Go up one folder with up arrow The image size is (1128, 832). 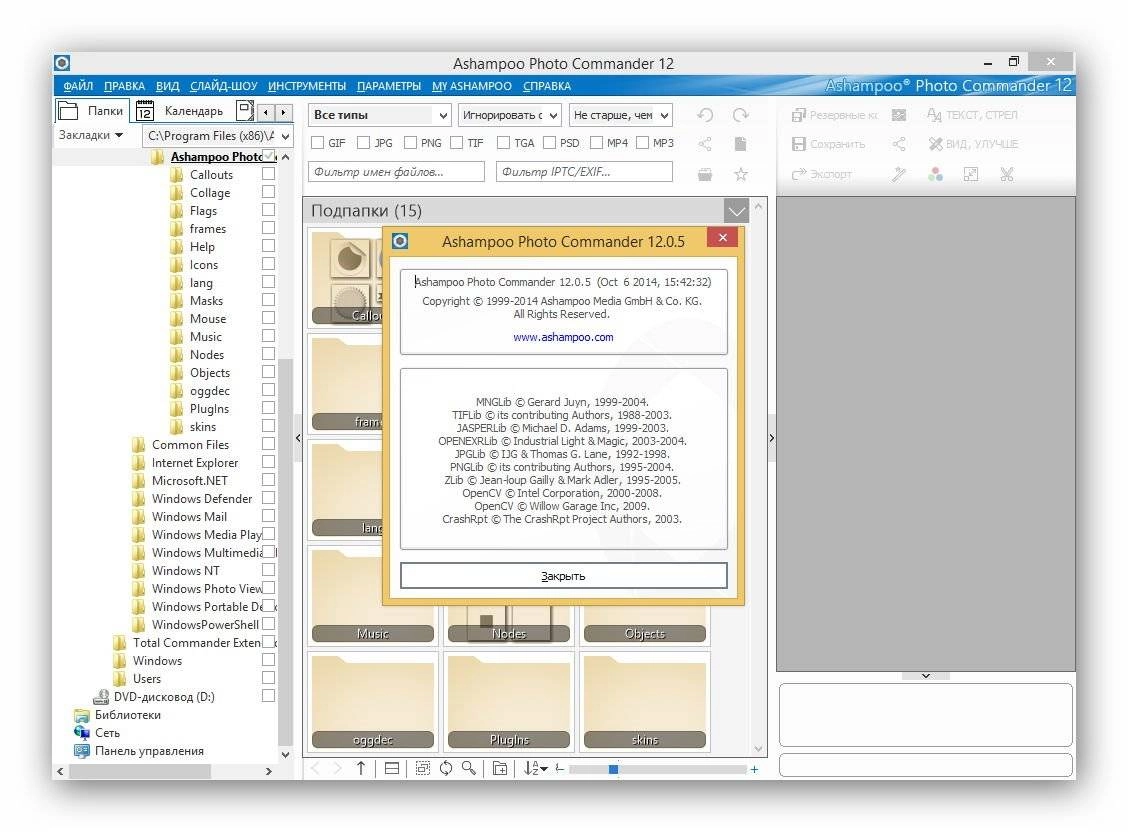[360, 769]
